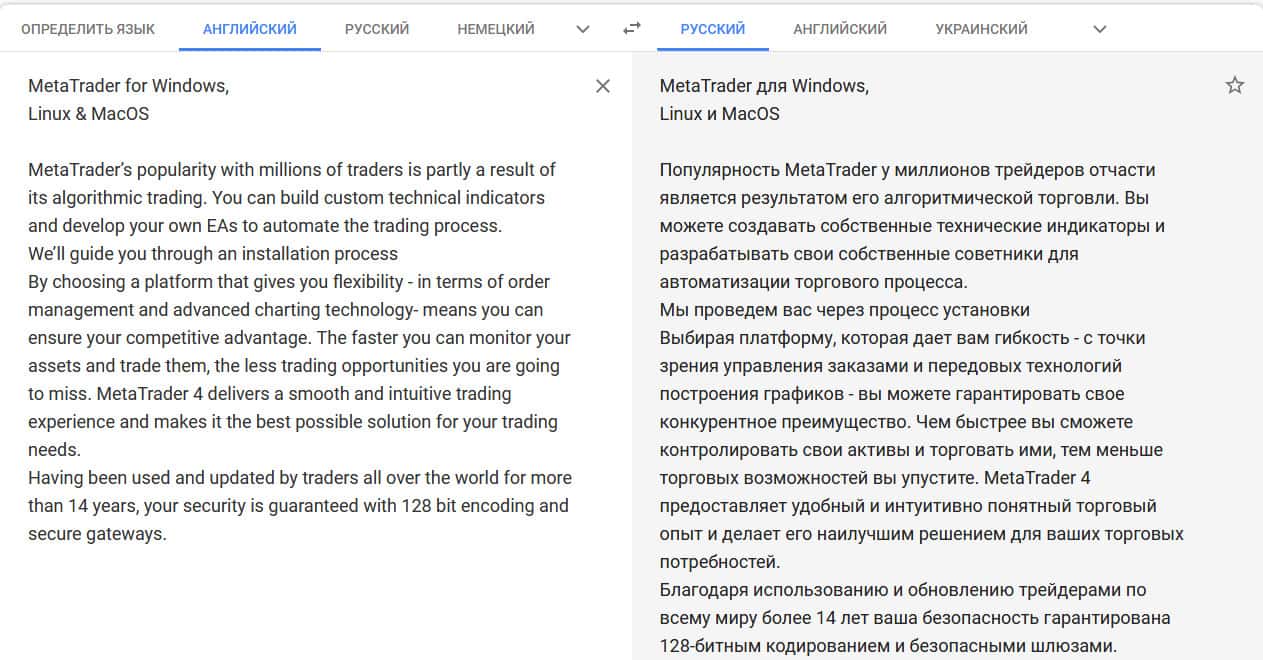
Task: Click into the English source text box
Action: [300, 310]
